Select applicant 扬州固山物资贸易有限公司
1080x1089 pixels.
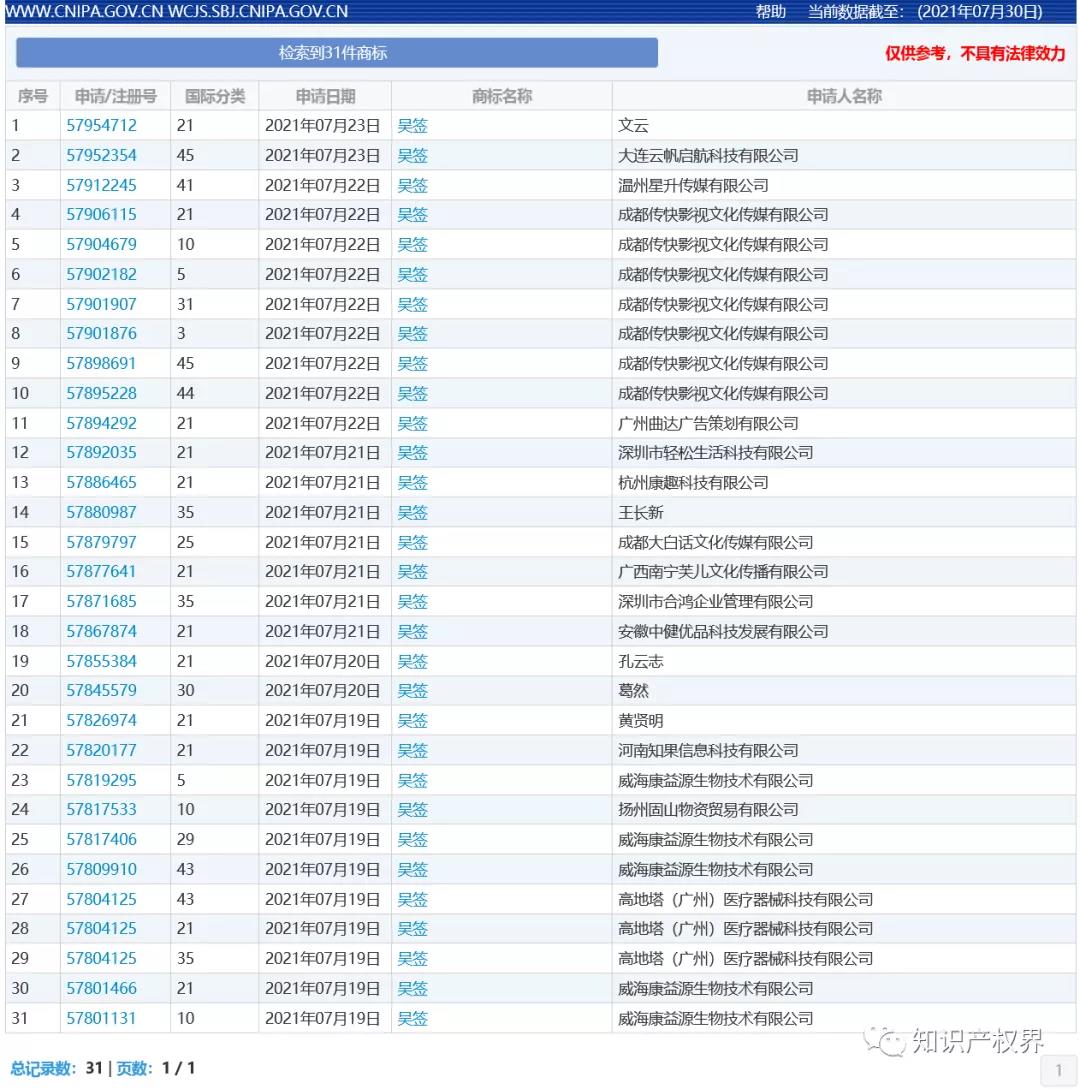click(x=708, y=810)
